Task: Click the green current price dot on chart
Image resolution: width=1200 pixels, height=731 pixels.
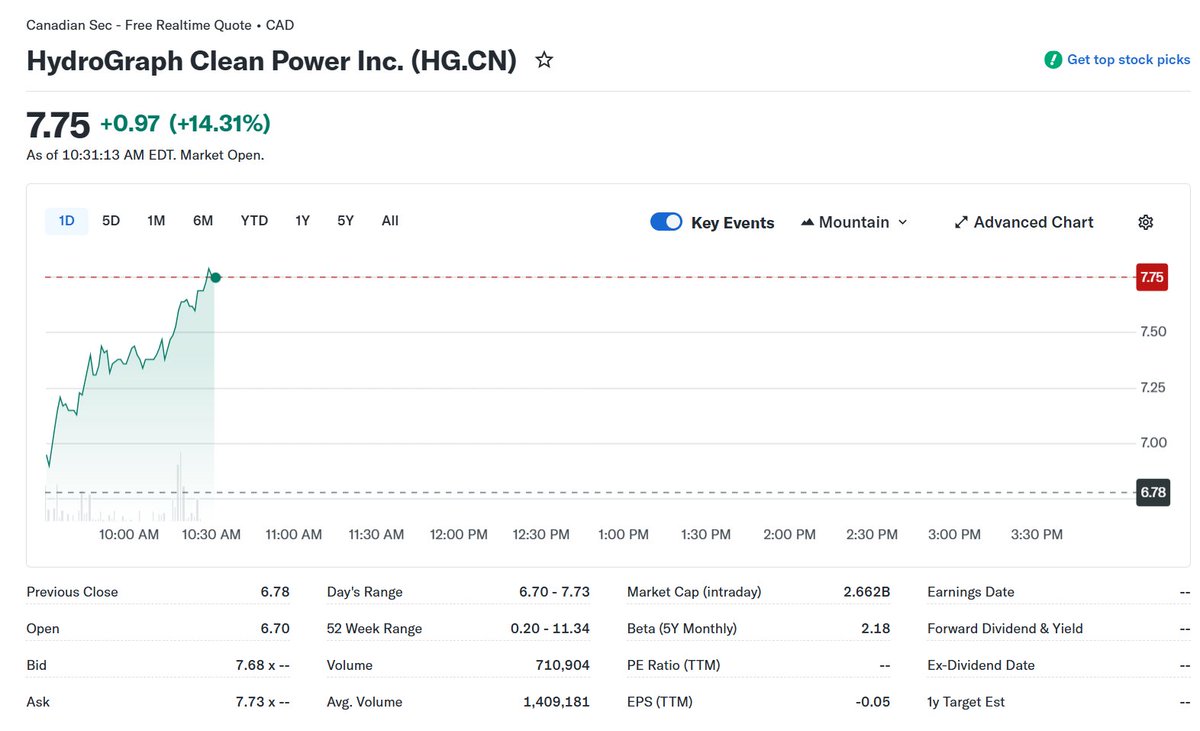Action: click(x=215, y=277)
